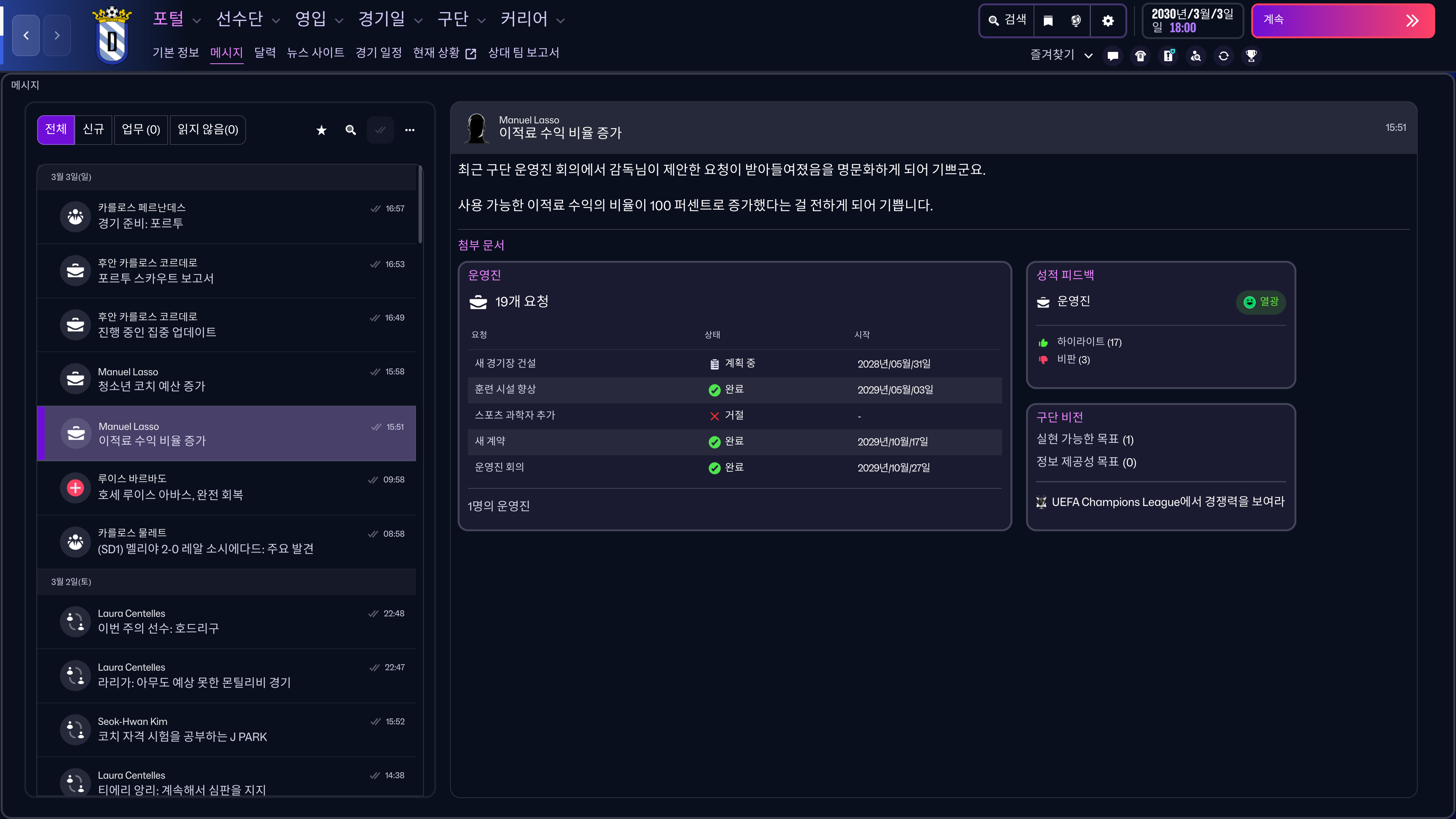1456x819 pixels.
Task: Open the bookmark icon in top bar
Action: 1048,21
